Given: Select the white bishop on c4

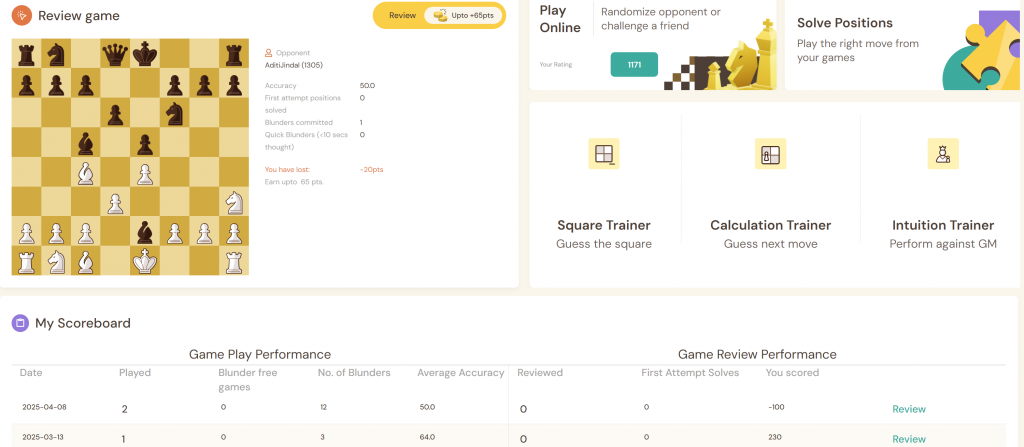Looking at the screenshot, I should (x=85, y=173).
